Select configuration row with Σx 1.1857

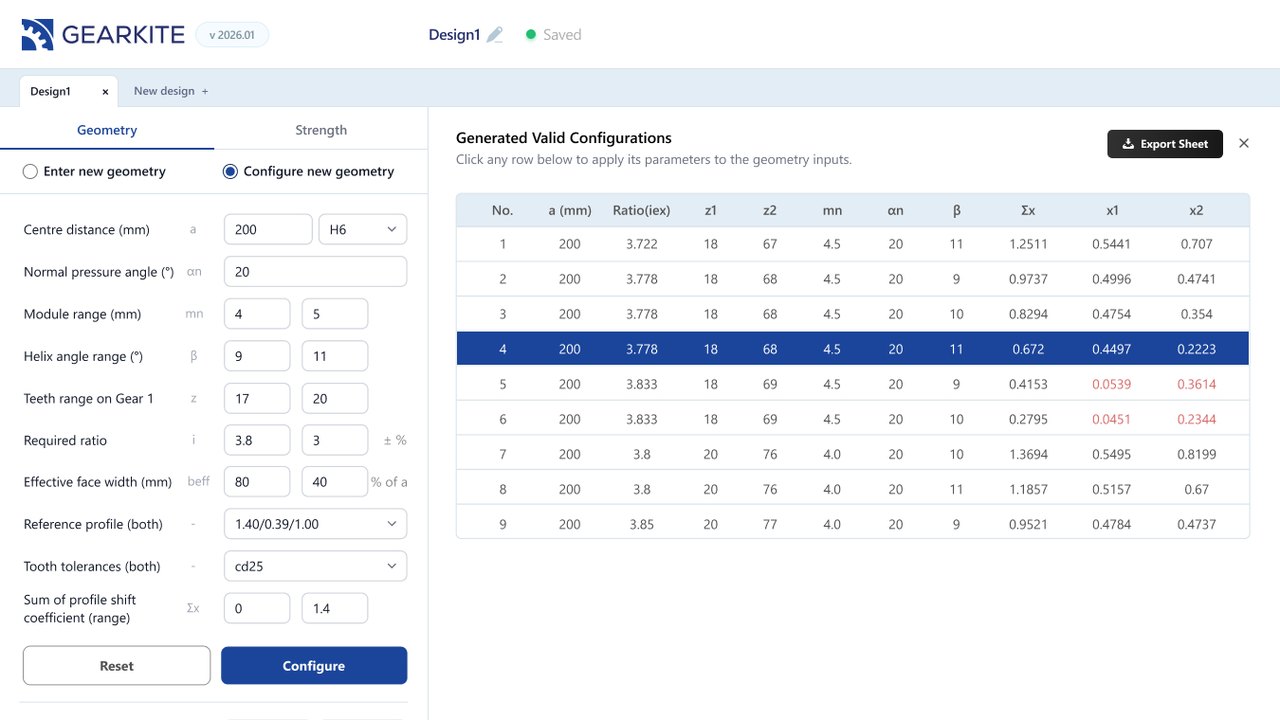click(853, 489)
